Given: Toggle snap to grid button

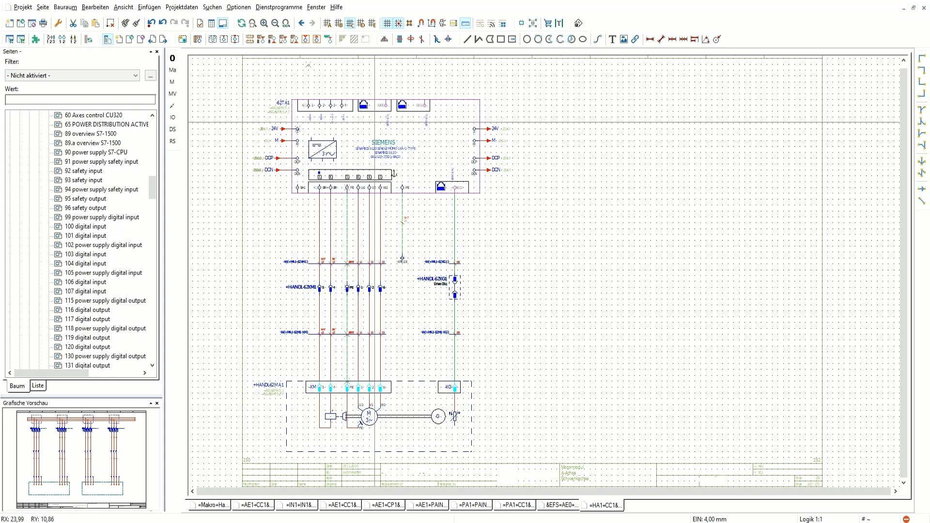Looking at the screenshot, I should click(398, 23).
